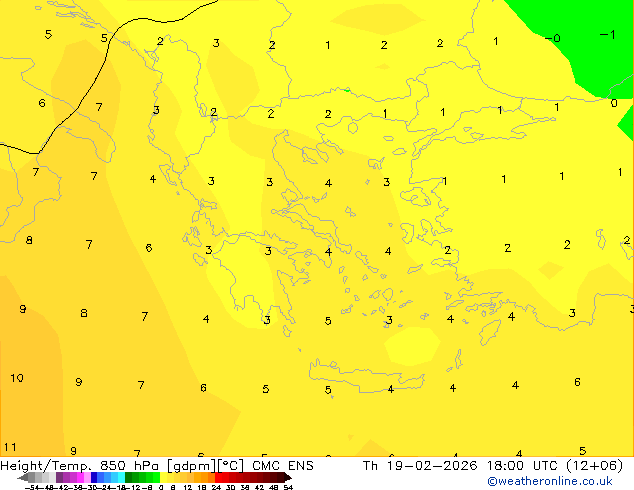This screenshot has height=490, width=634.
Task: Pick the cyan swatch in the legend
Action: coord(121,477)
